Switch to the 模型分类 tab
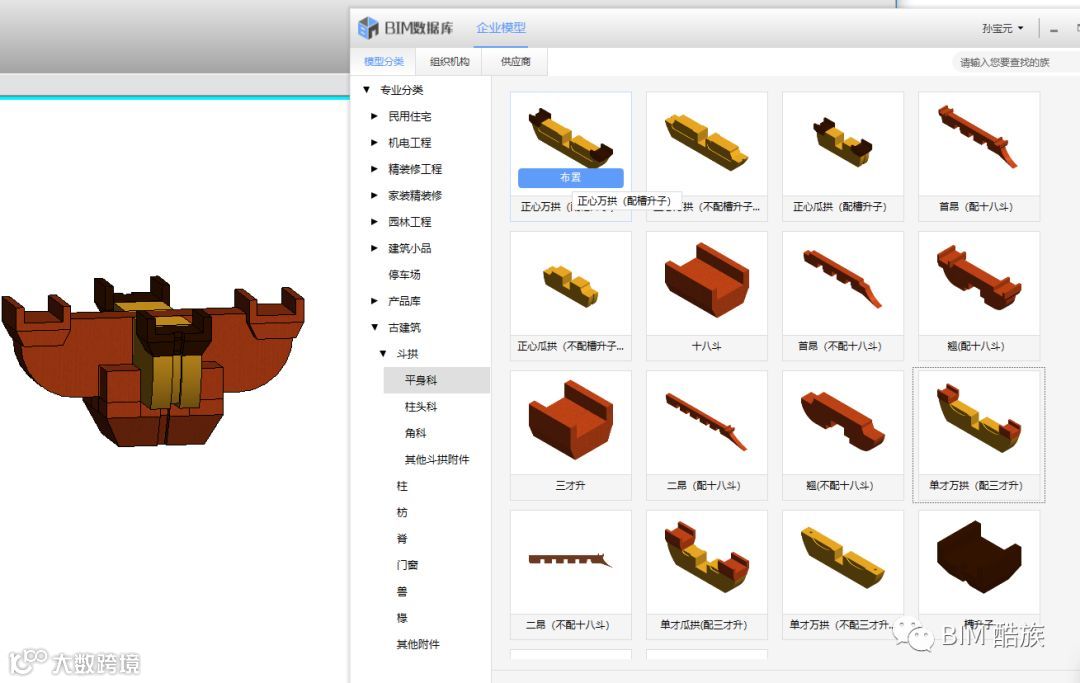Viewport: 1080px width, 683px height. coord(384,61)
